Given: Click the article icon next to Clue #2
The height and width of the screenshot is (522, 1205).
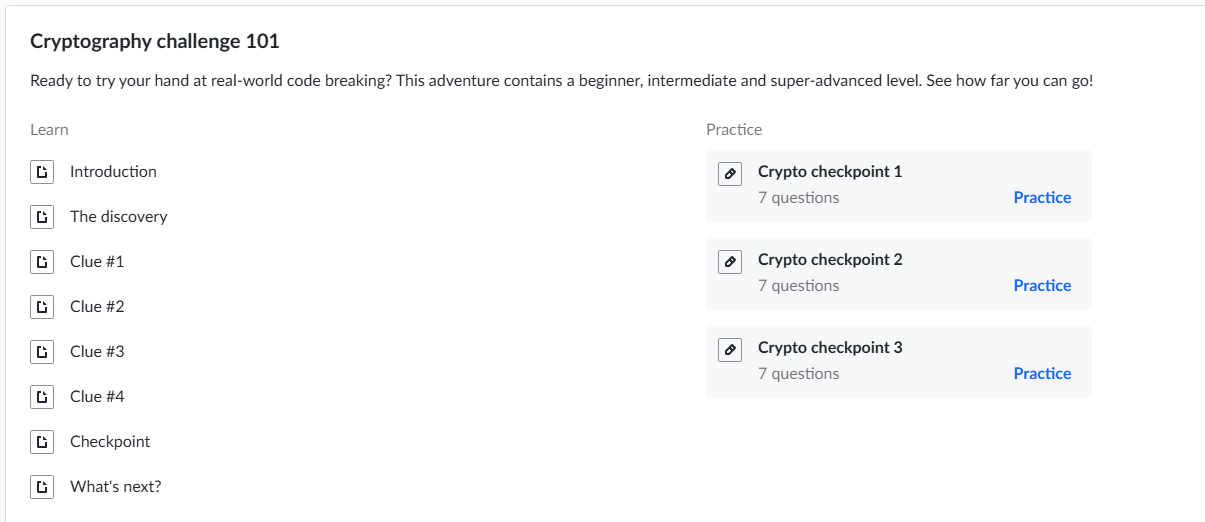Looking at the screenshot, I should (42, 307).
